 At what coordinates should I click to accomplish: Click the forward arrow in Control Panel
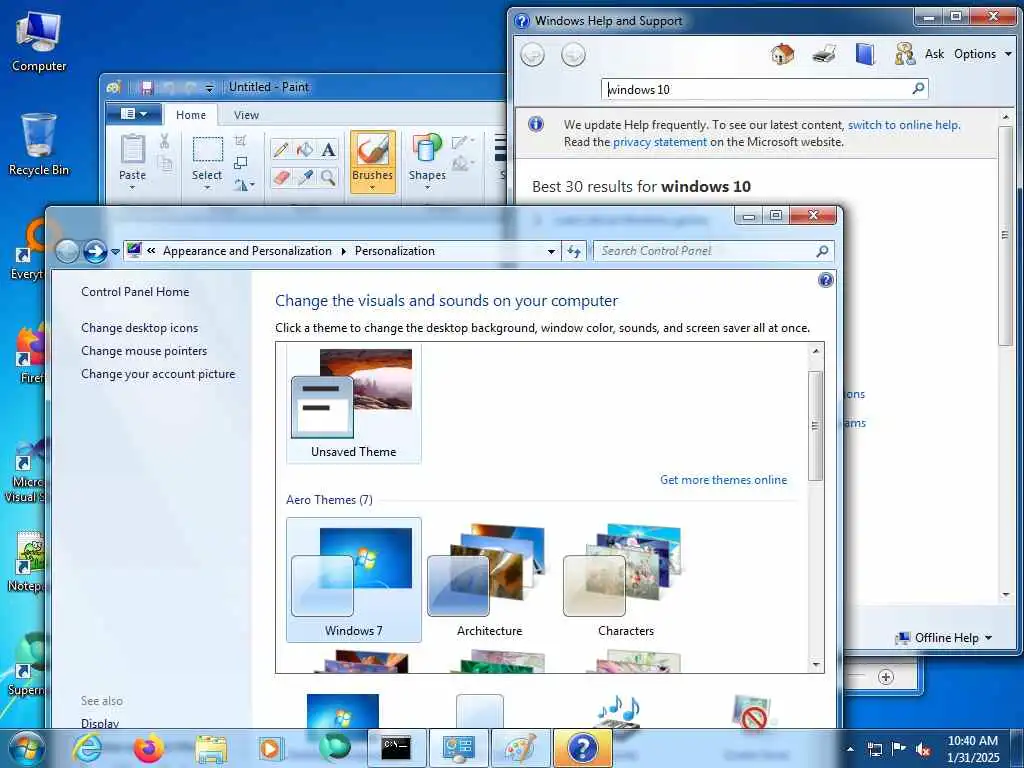point(95,251)
